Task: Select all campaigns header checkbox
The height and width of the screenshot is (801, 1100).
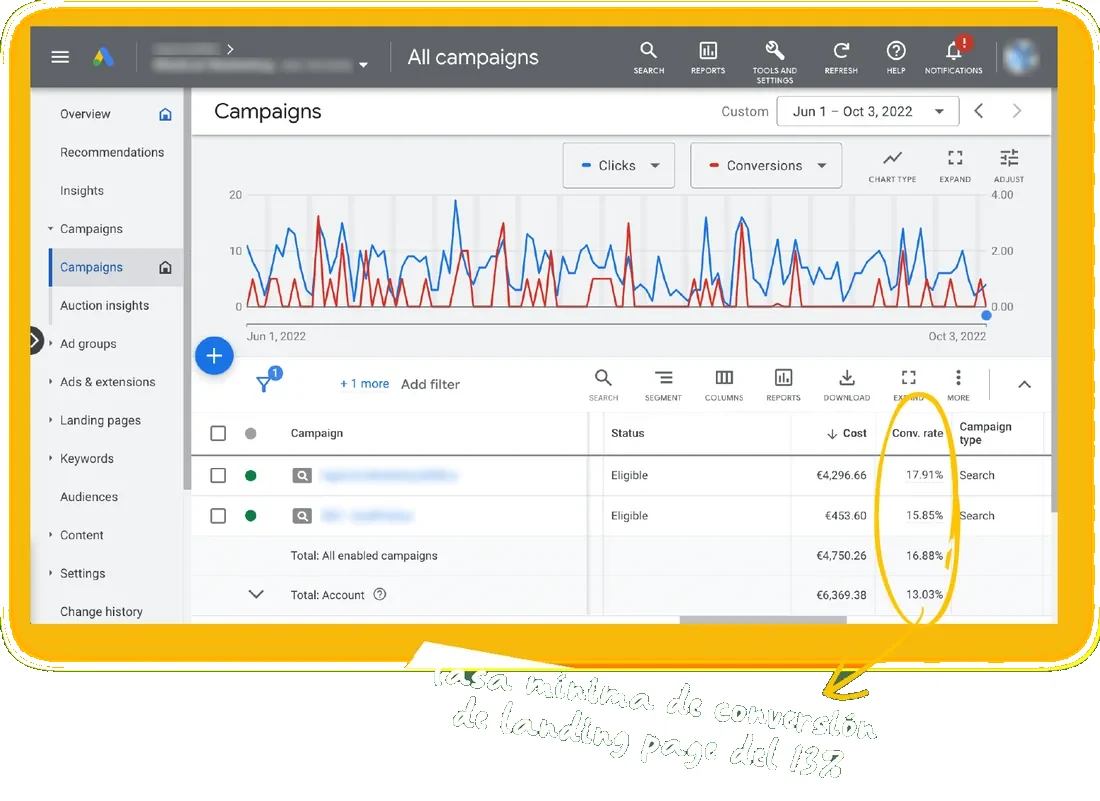Action: (218, 433)
